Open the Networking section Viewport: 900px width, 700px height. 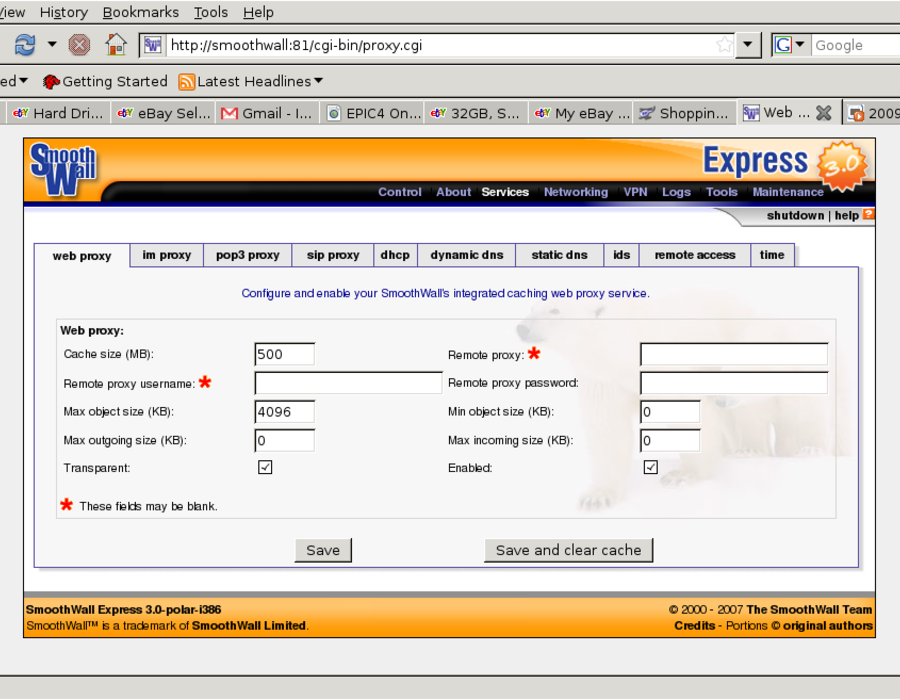pyautogui.click(x=576, y=192)
